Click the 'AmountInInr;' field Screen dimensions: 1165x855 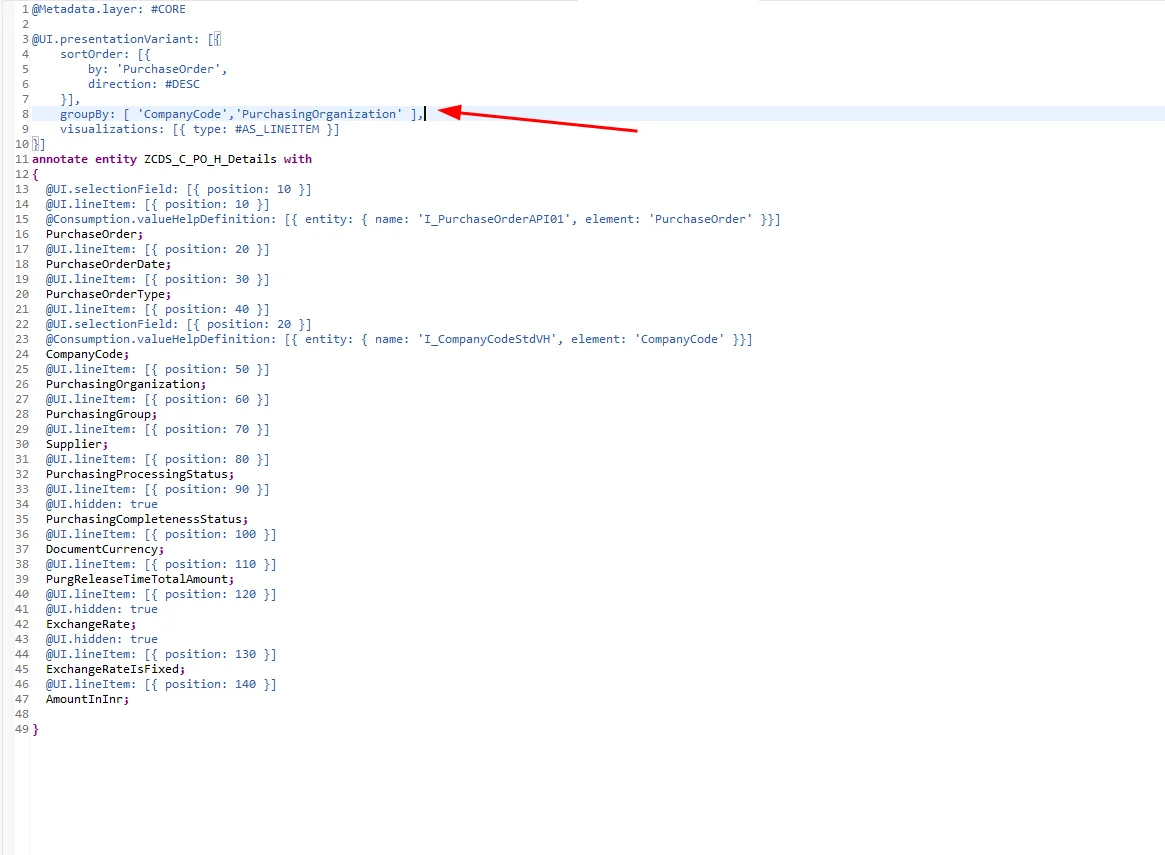(x=88, y=699)
